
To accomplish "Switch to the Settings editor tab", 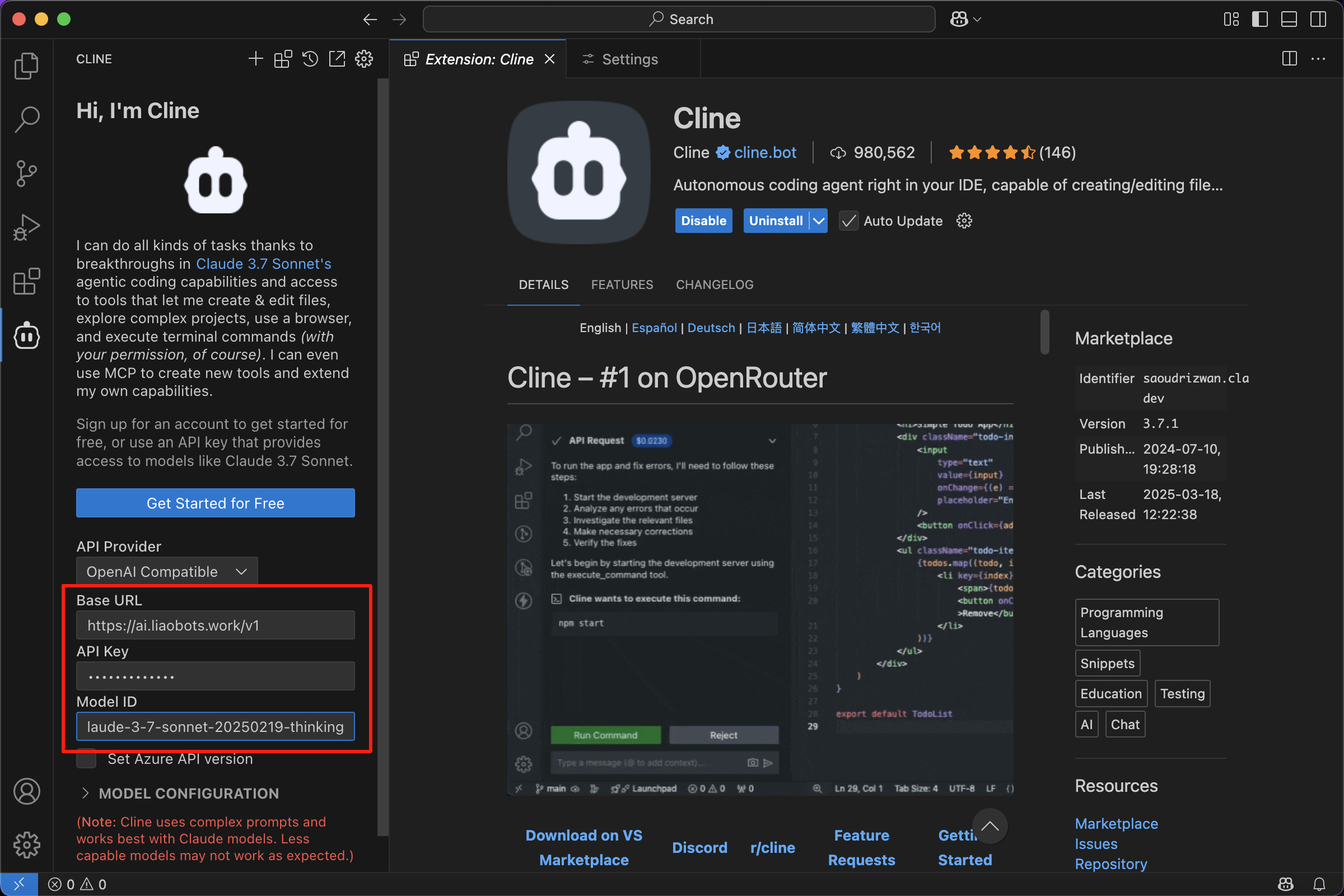I will pos(628,59).
